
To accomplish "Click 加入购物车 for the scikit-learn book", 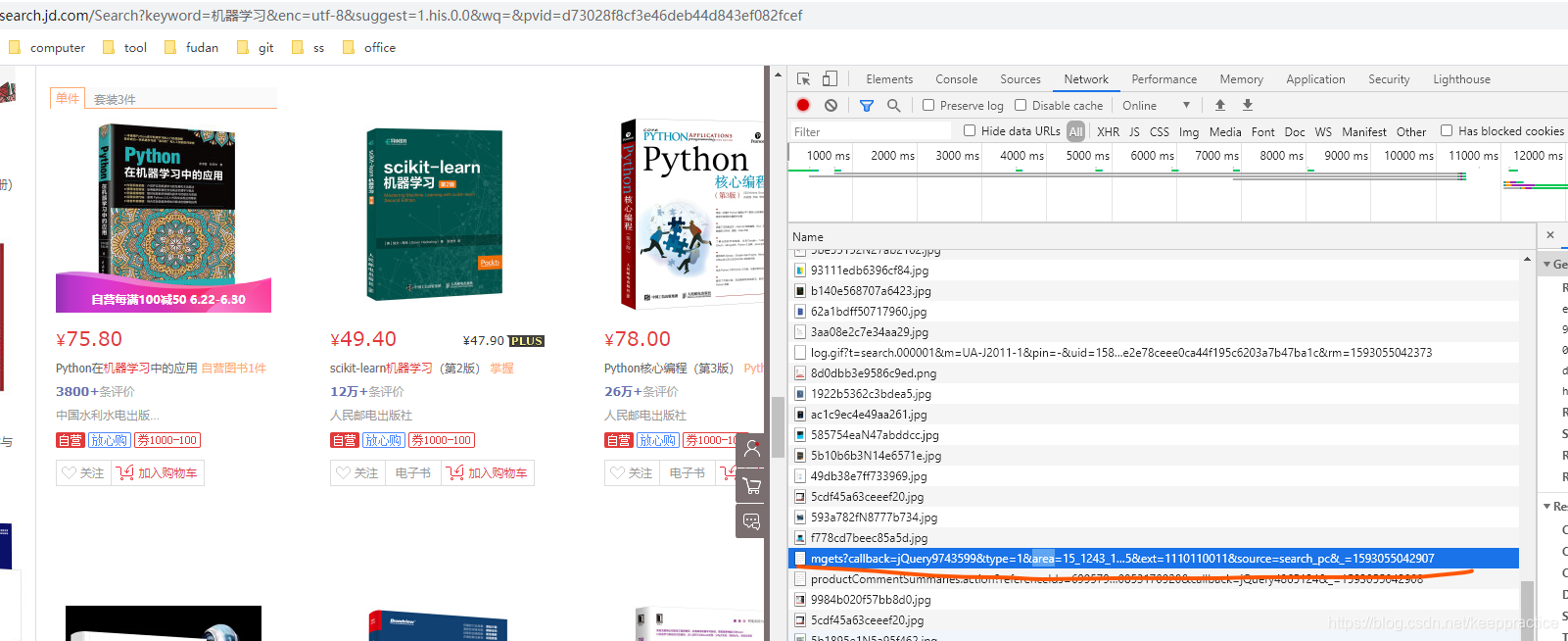I will [x=488, y=473].
